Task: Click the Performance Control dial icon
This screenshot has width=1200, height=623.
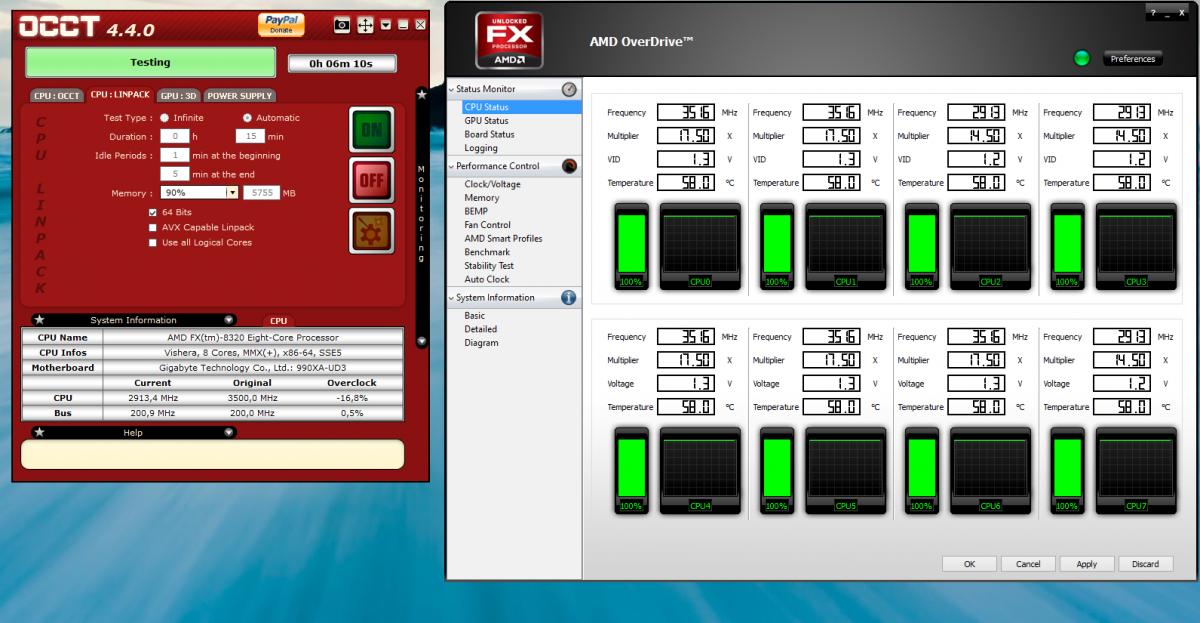Action: 569,166
